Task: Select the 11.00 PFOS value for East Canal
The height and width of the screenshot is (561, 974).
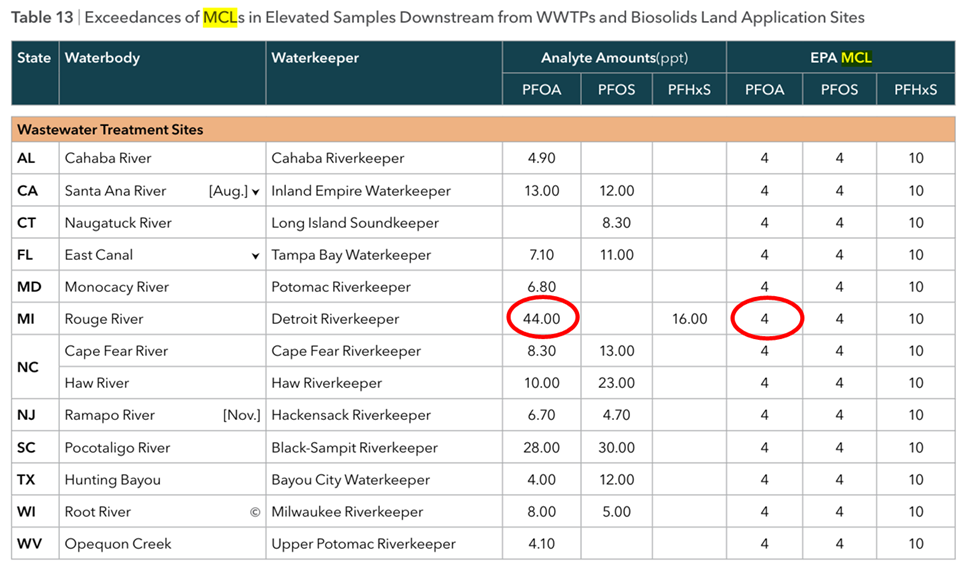Action: [x=616, y=255]
